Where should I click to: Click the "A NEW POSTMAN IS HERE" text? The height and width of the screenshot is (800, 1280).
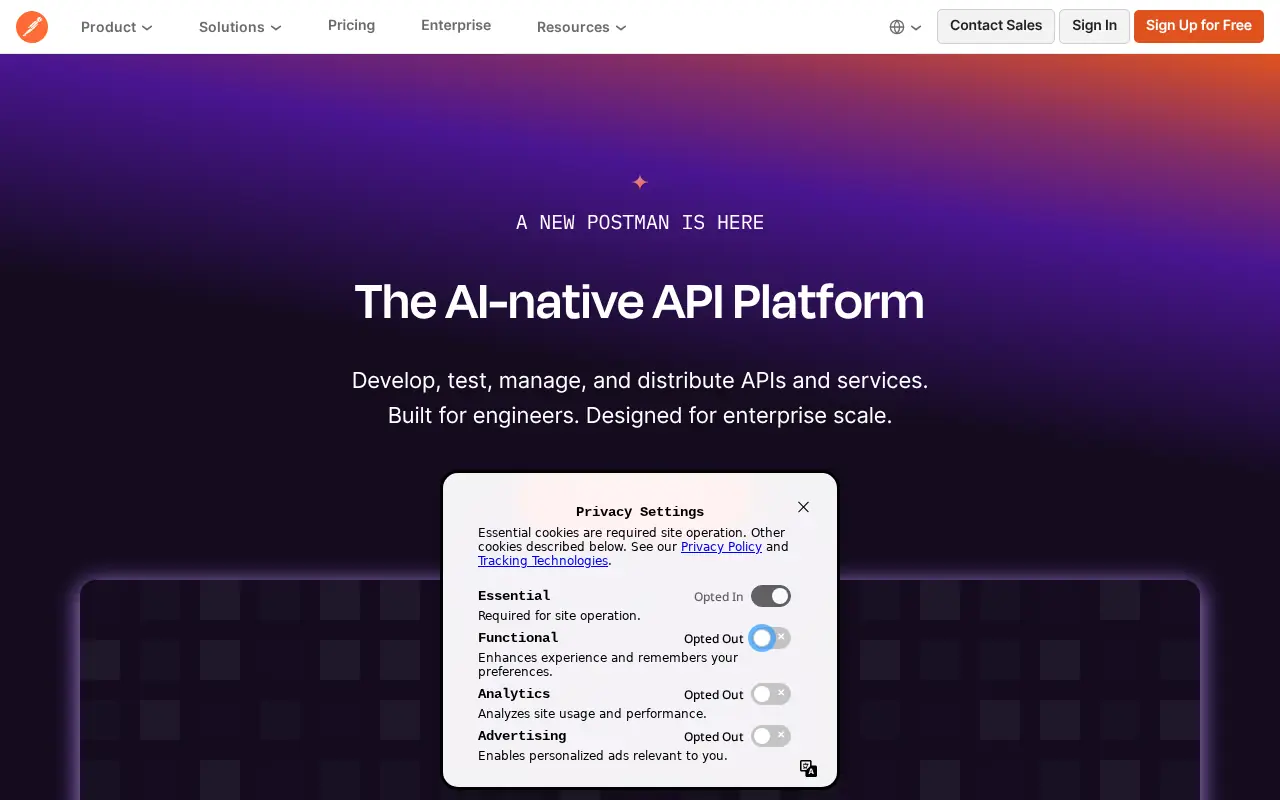(640, 222)
